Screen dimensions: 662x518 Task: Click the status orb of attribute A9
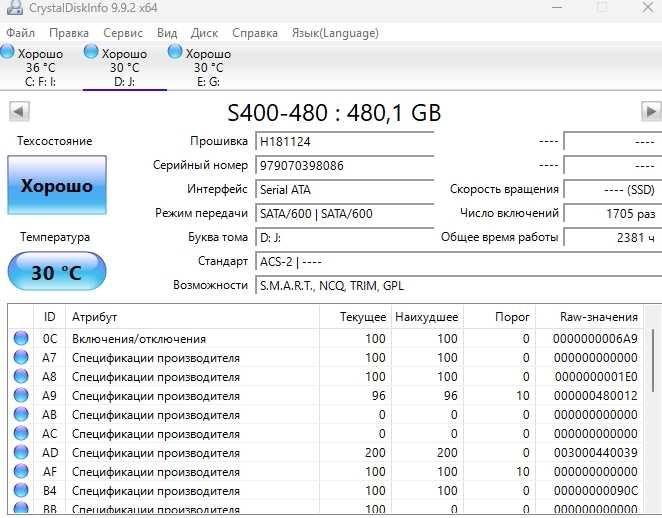pyautogui.click(x=21, y=395)
